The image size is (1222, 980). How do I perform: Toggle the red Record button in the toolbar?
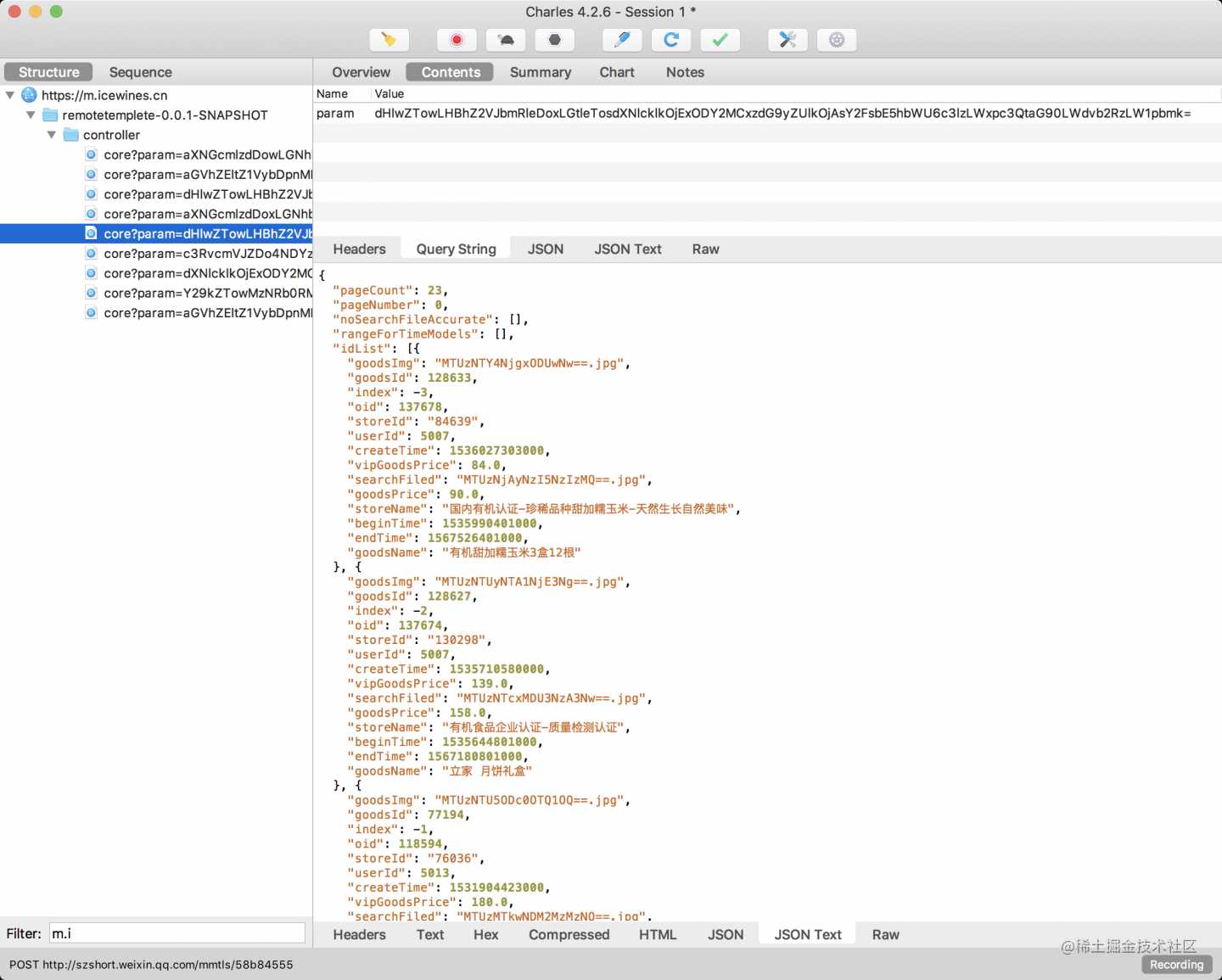(x=457, y=40)
